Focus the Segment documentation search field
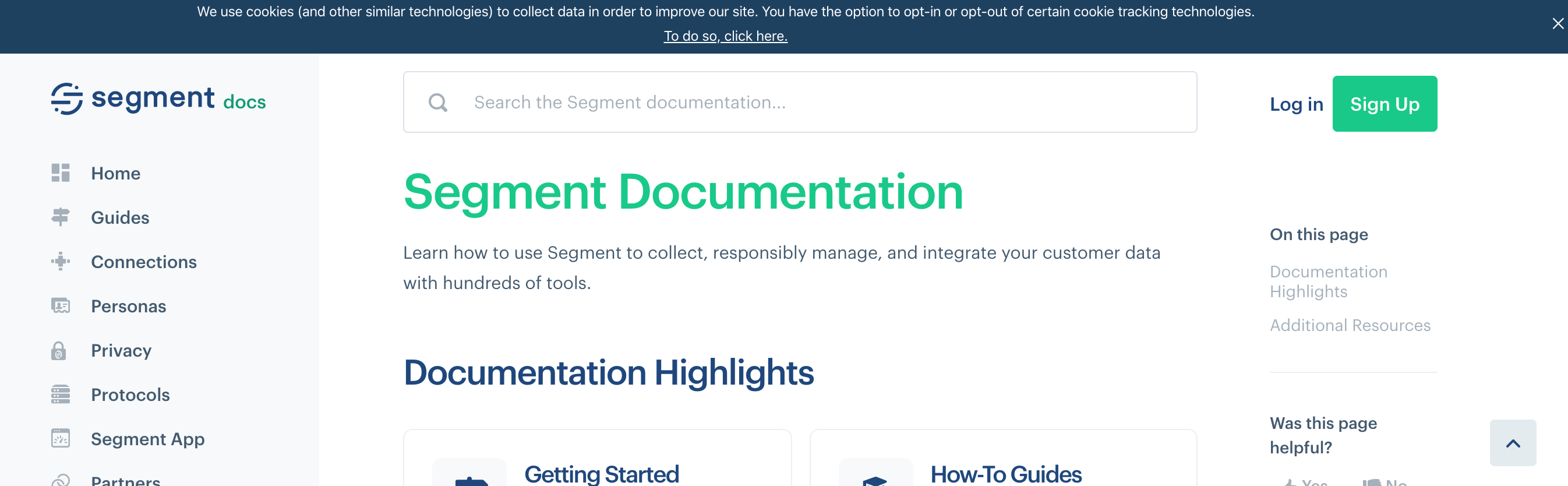The image size is (1568, 486). tap(800, 103)
